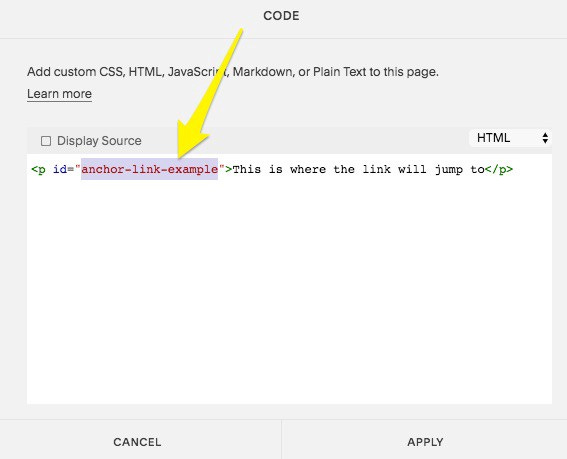This screenshot has height=459, width=567.
Task: Click the Display Source label text
Action: point(99,141)
